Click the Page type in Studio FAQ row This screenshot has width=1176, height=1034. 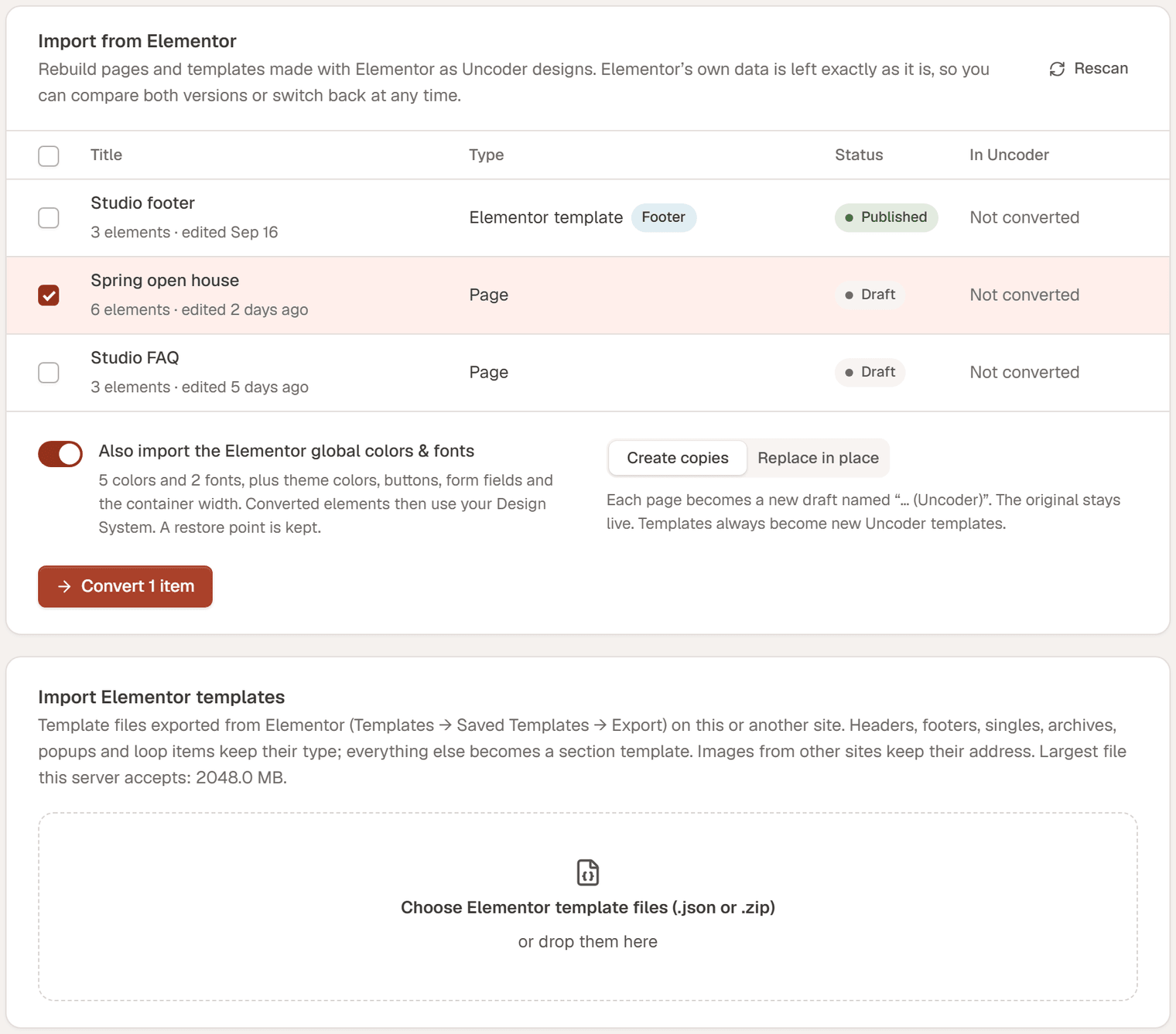[x=489, y=372]
